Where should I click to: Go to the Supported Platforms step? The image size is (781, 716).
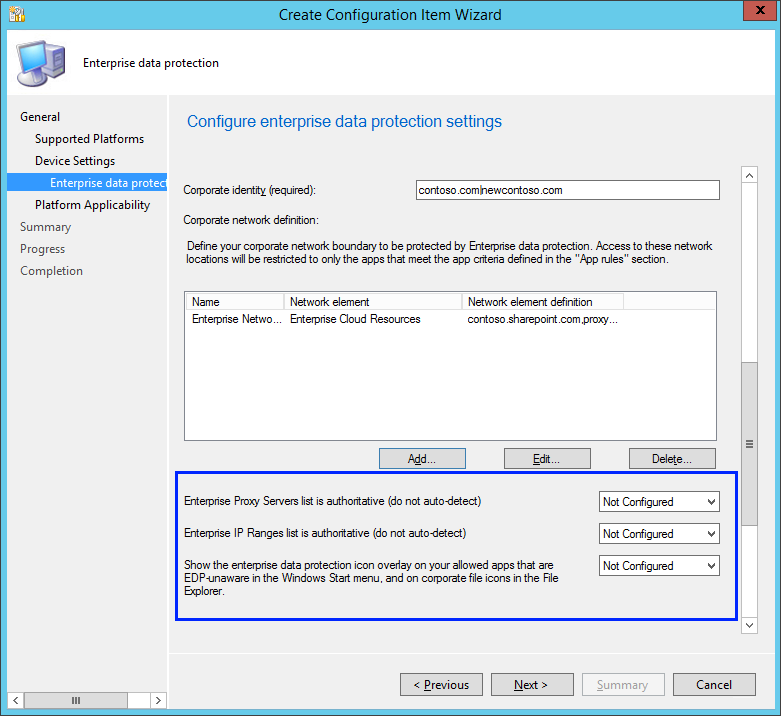pyautogui.click(x=89, y=139)
